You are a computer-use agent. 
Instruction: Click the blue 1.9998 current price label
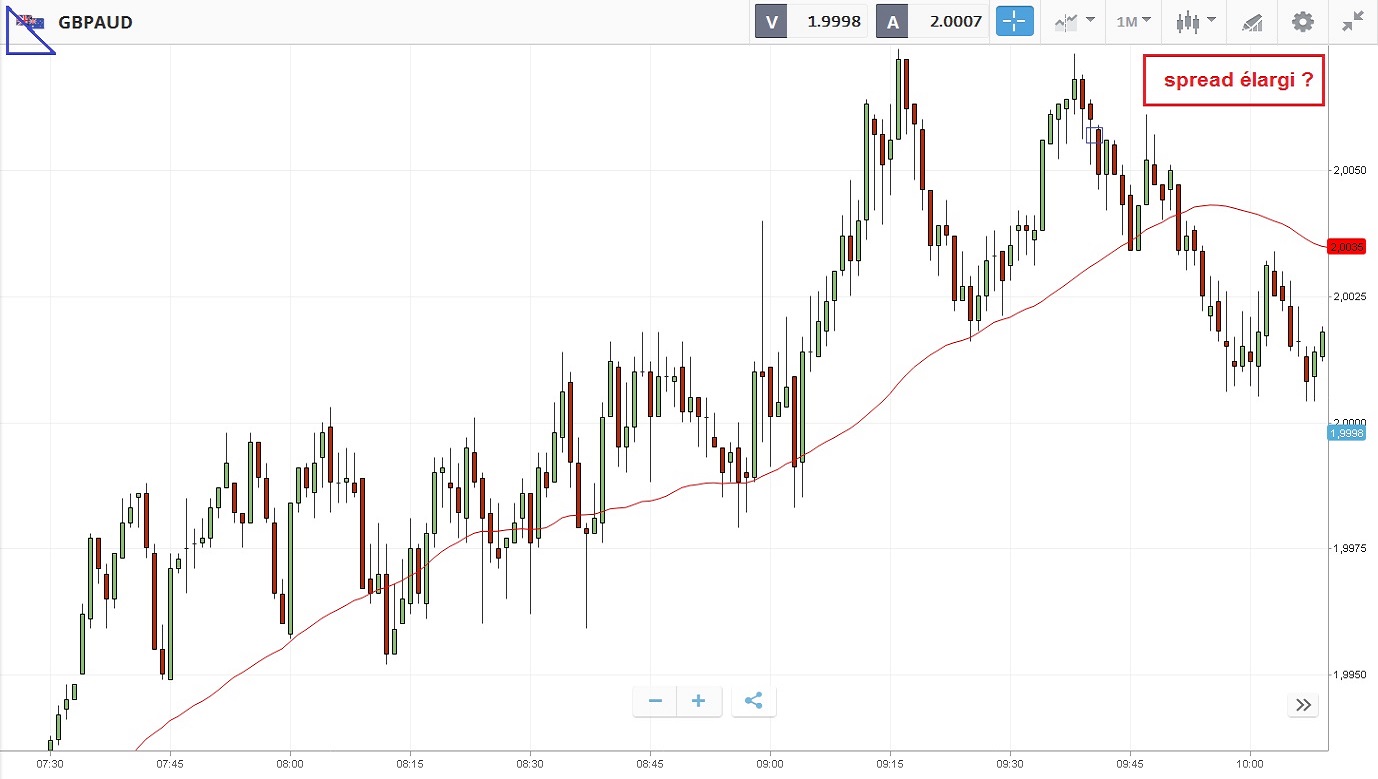pos(1346,432)
